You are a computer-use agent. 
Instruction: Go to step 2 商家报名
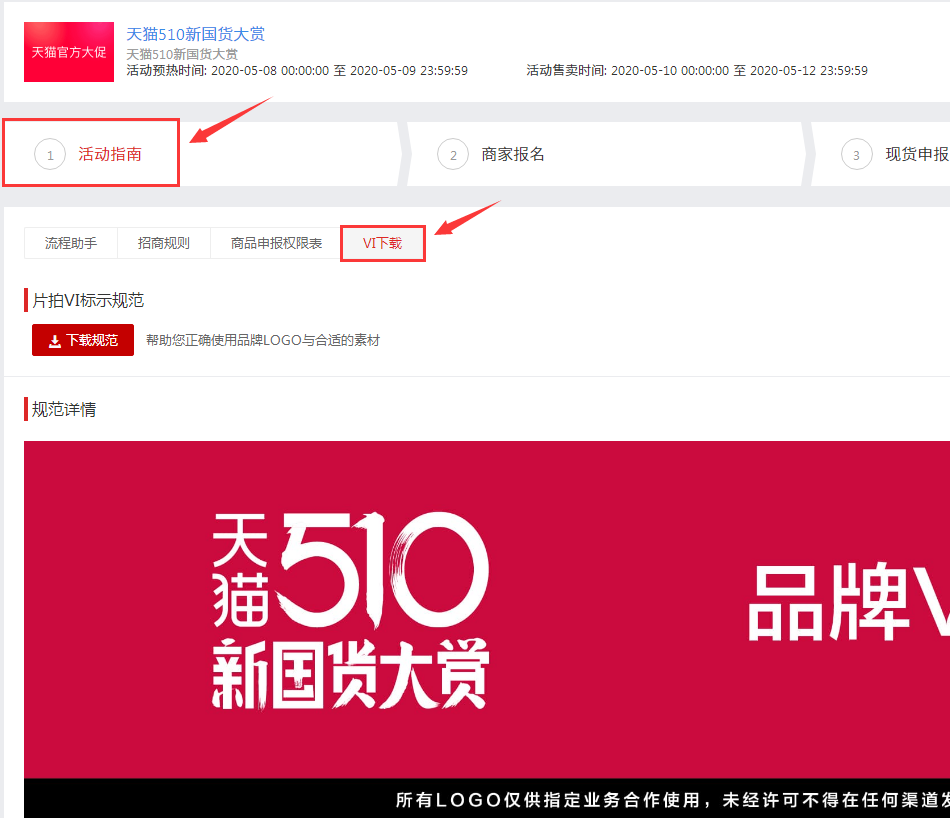coord(513,154)
